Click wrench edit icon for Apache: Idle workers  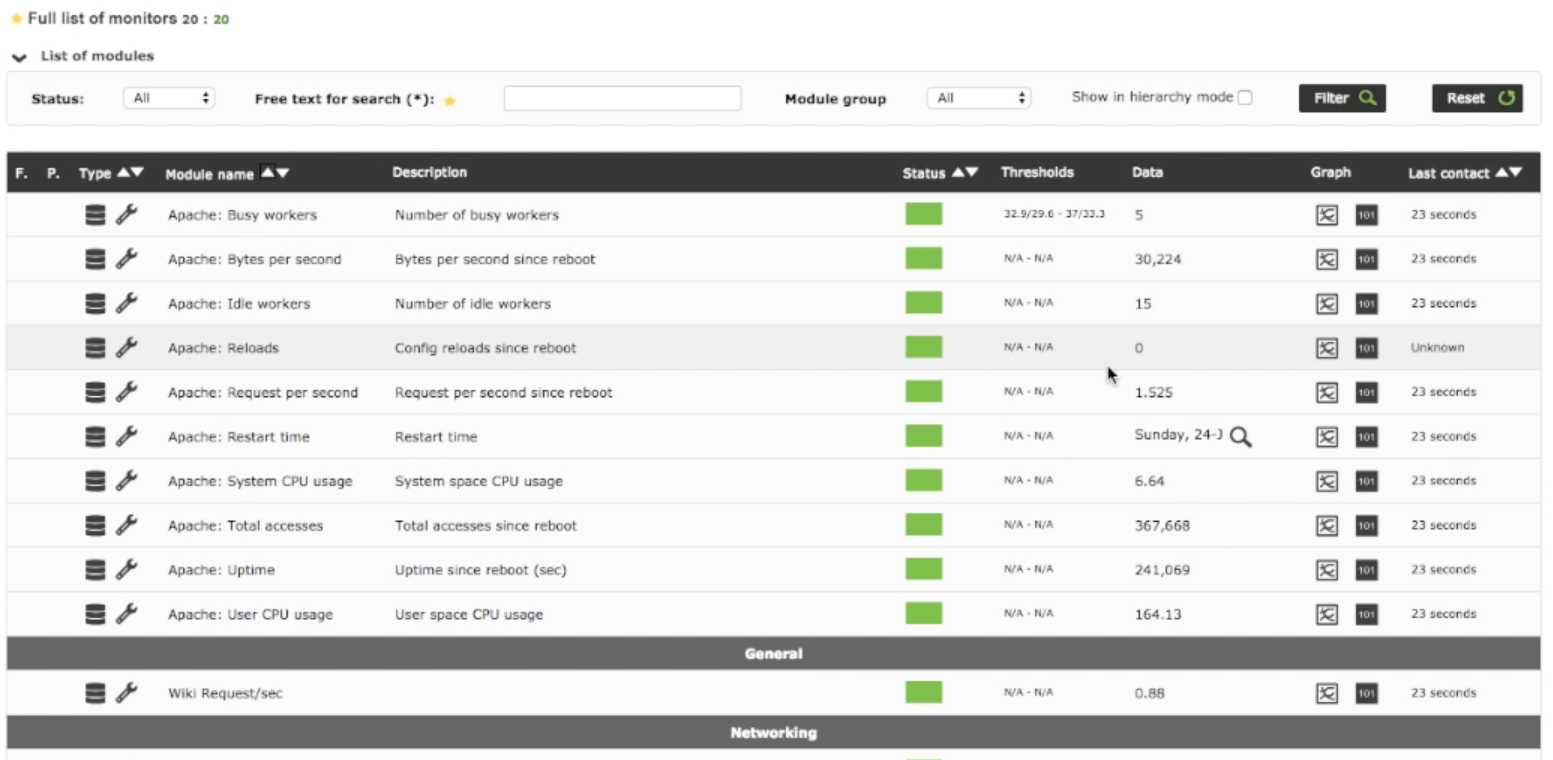[x=126, y=303]
